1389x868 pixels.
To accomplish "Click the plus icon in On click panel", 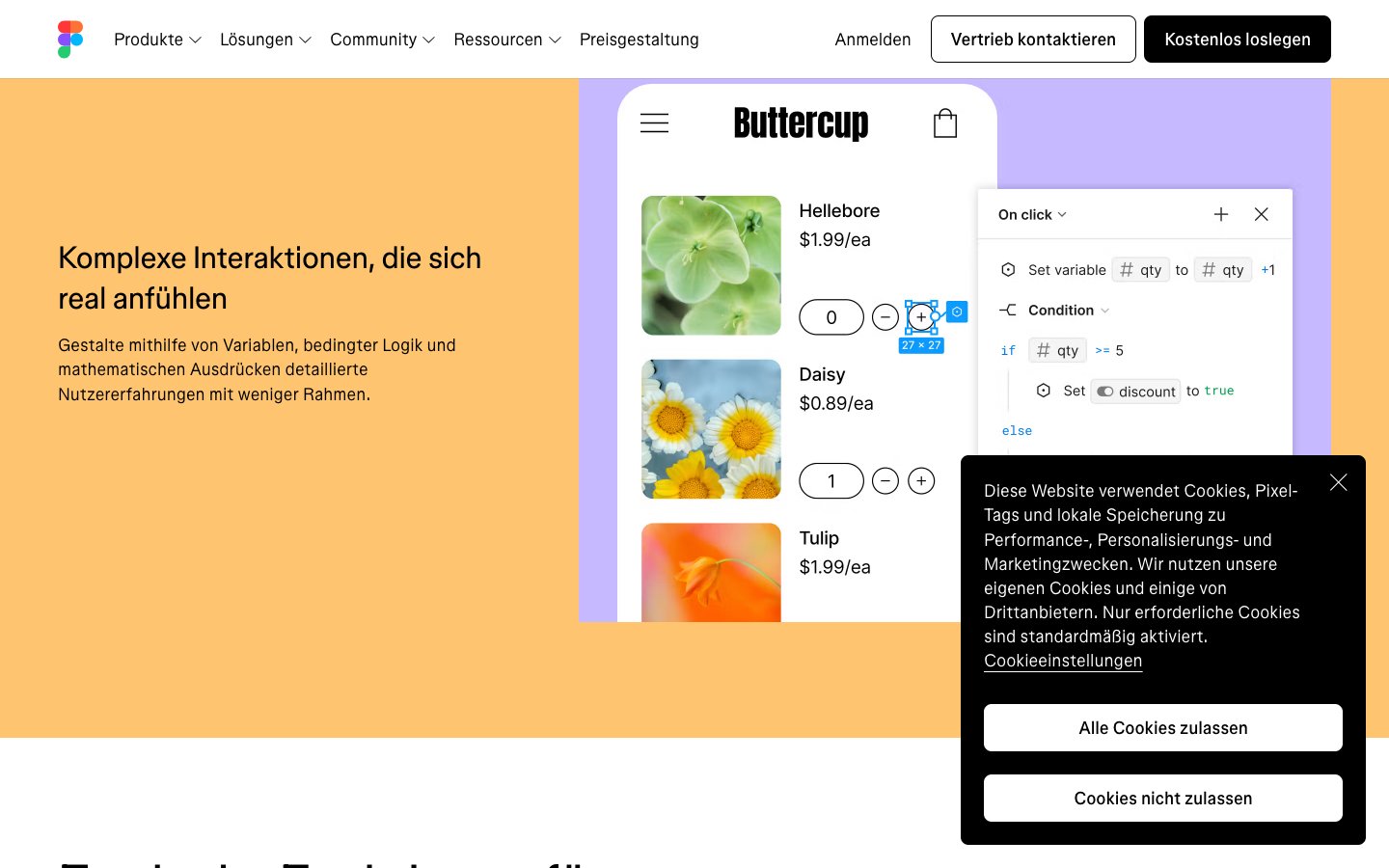I will (1220, 214).
